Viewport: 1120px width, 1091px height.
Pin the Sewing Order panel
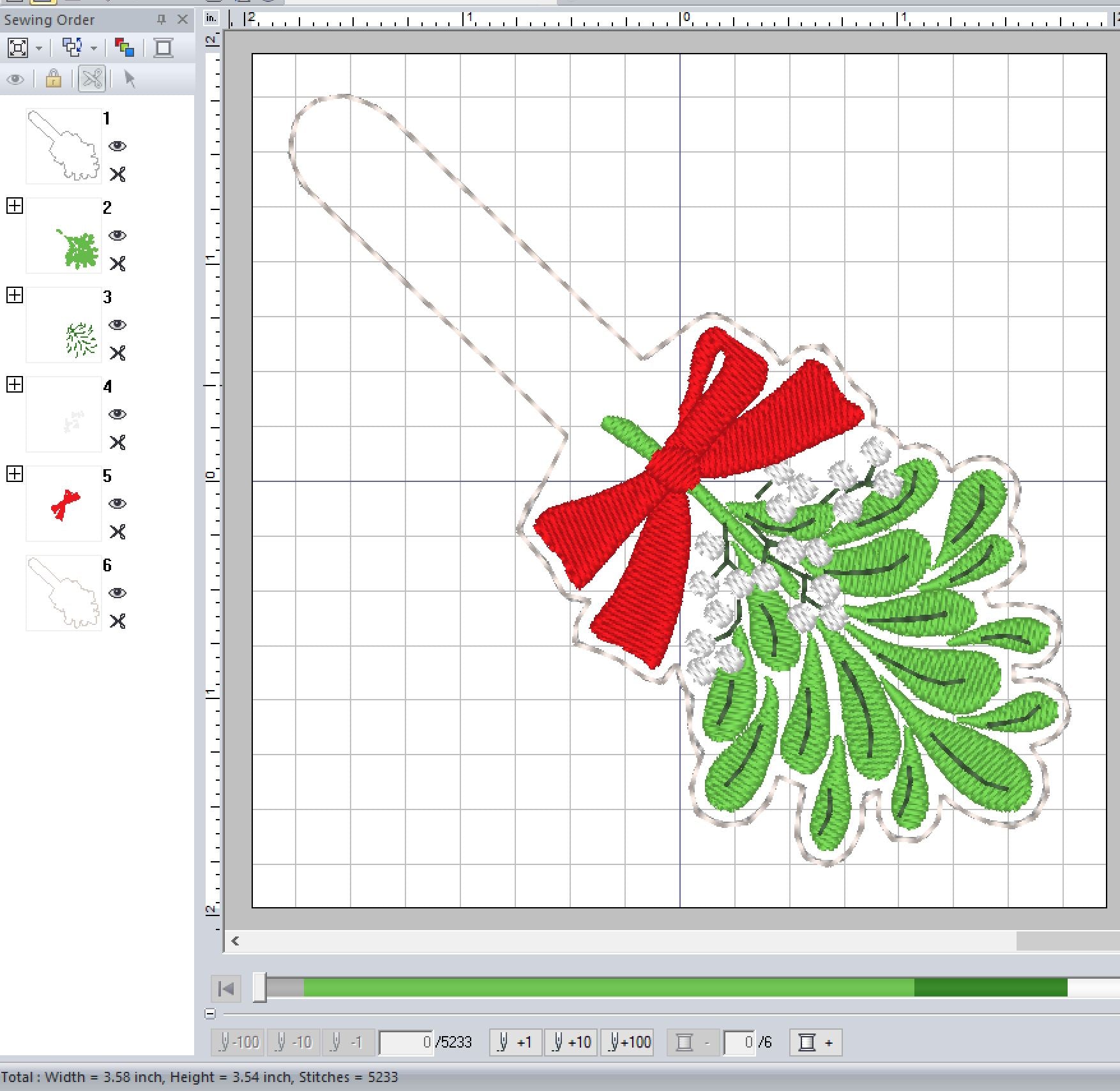(x=162, y=20)
